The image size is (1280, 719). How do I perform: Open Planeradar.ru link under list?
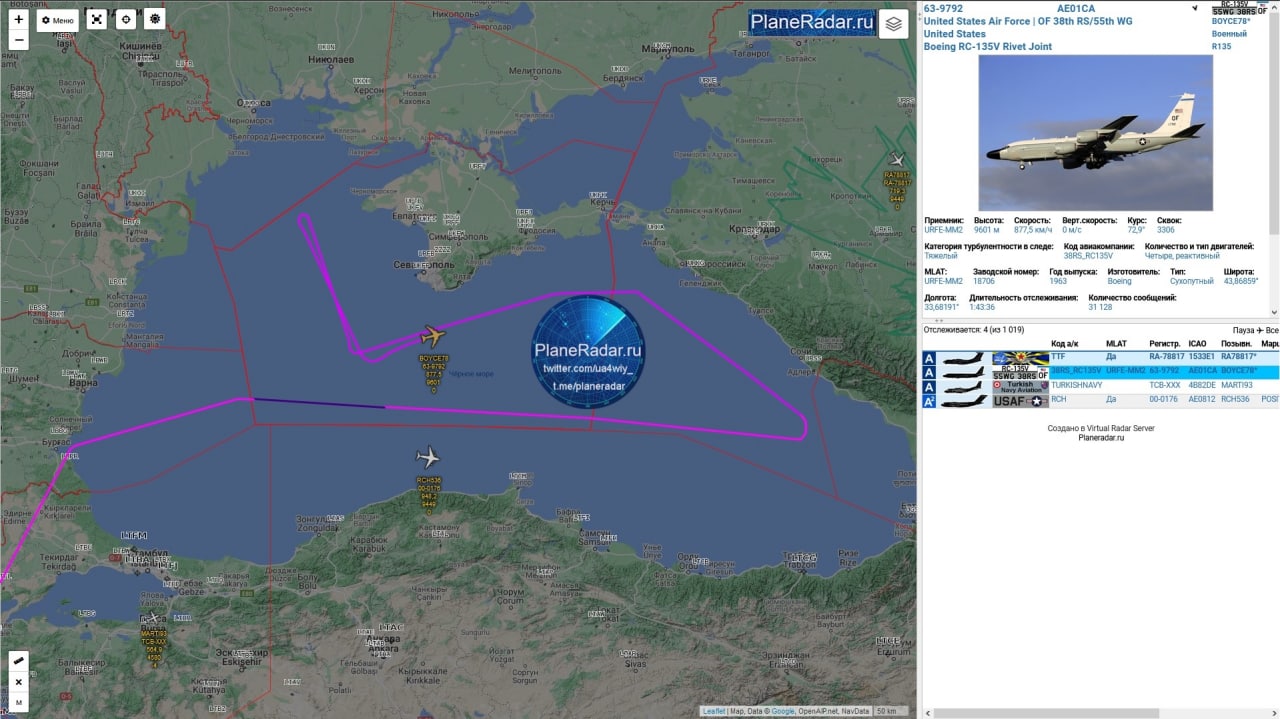pos(1101,437)
